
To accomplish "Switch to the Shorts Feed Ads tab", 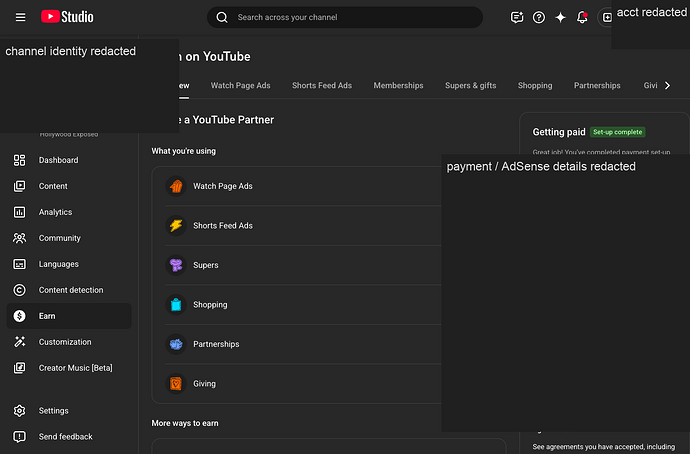I will point(322,85).
